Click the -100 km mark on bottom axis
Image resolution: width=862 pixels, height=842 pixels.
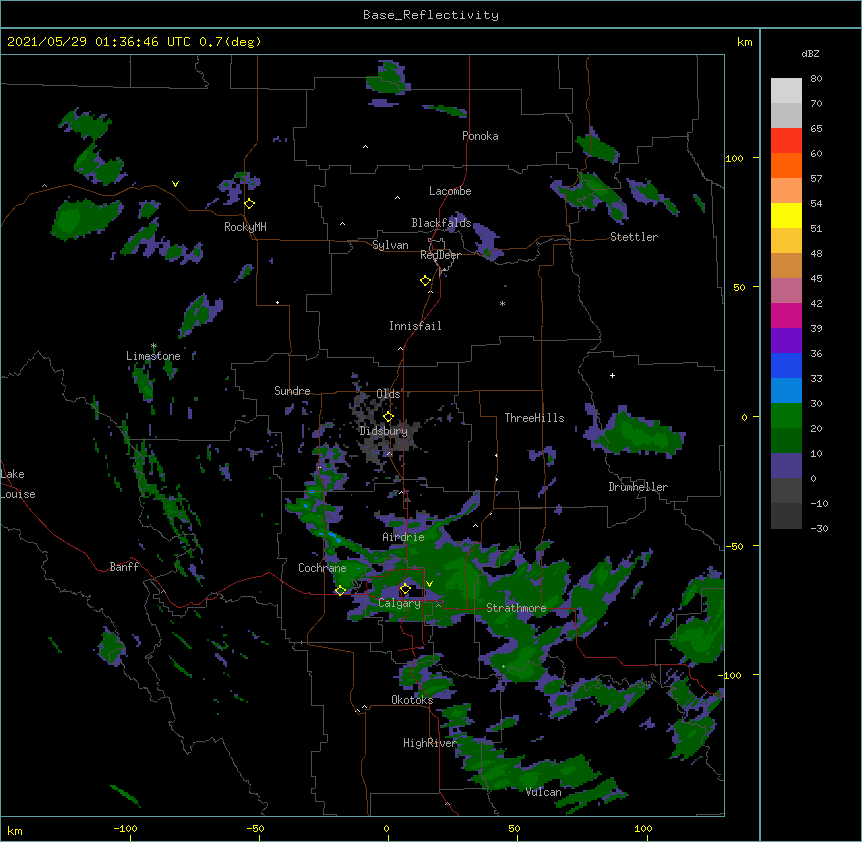125,828
